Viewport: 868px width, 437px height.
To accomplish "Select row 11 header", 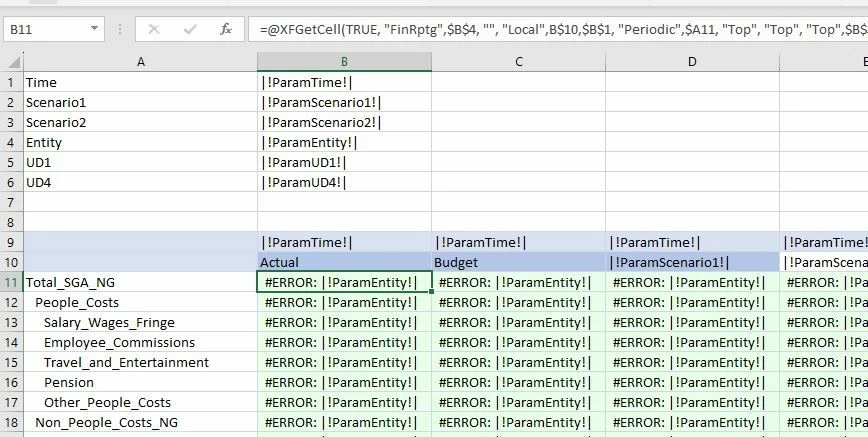I will [12, 282].
